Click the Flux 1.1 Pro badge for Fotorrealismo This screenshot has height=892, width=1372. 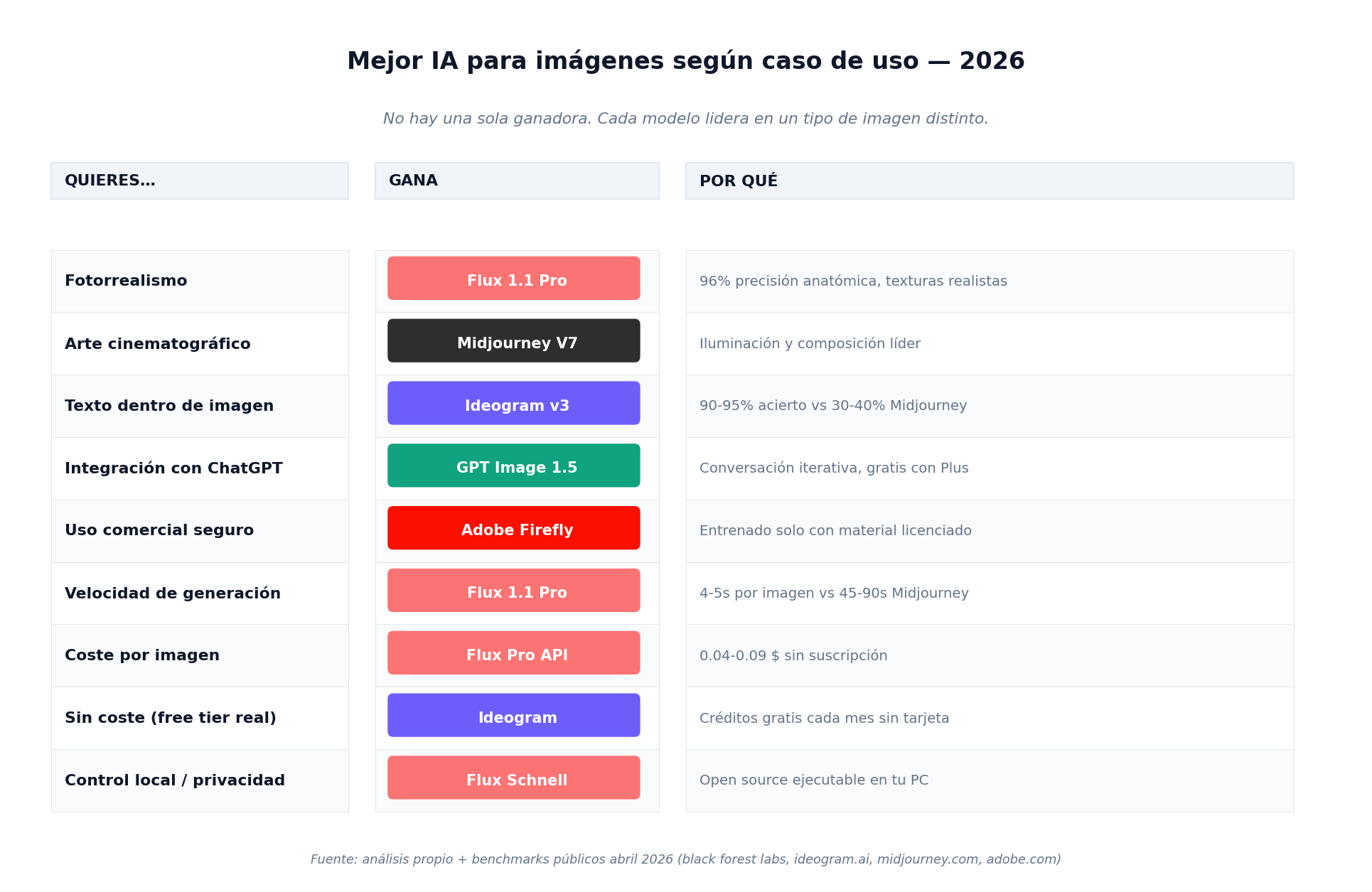[514, 278]
